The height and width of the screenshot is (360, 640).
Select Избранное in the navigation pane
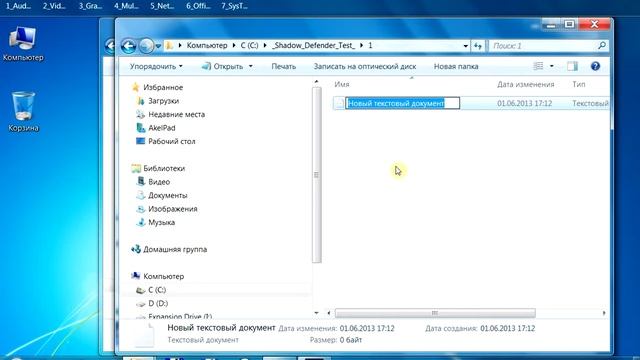coord(163,87)
